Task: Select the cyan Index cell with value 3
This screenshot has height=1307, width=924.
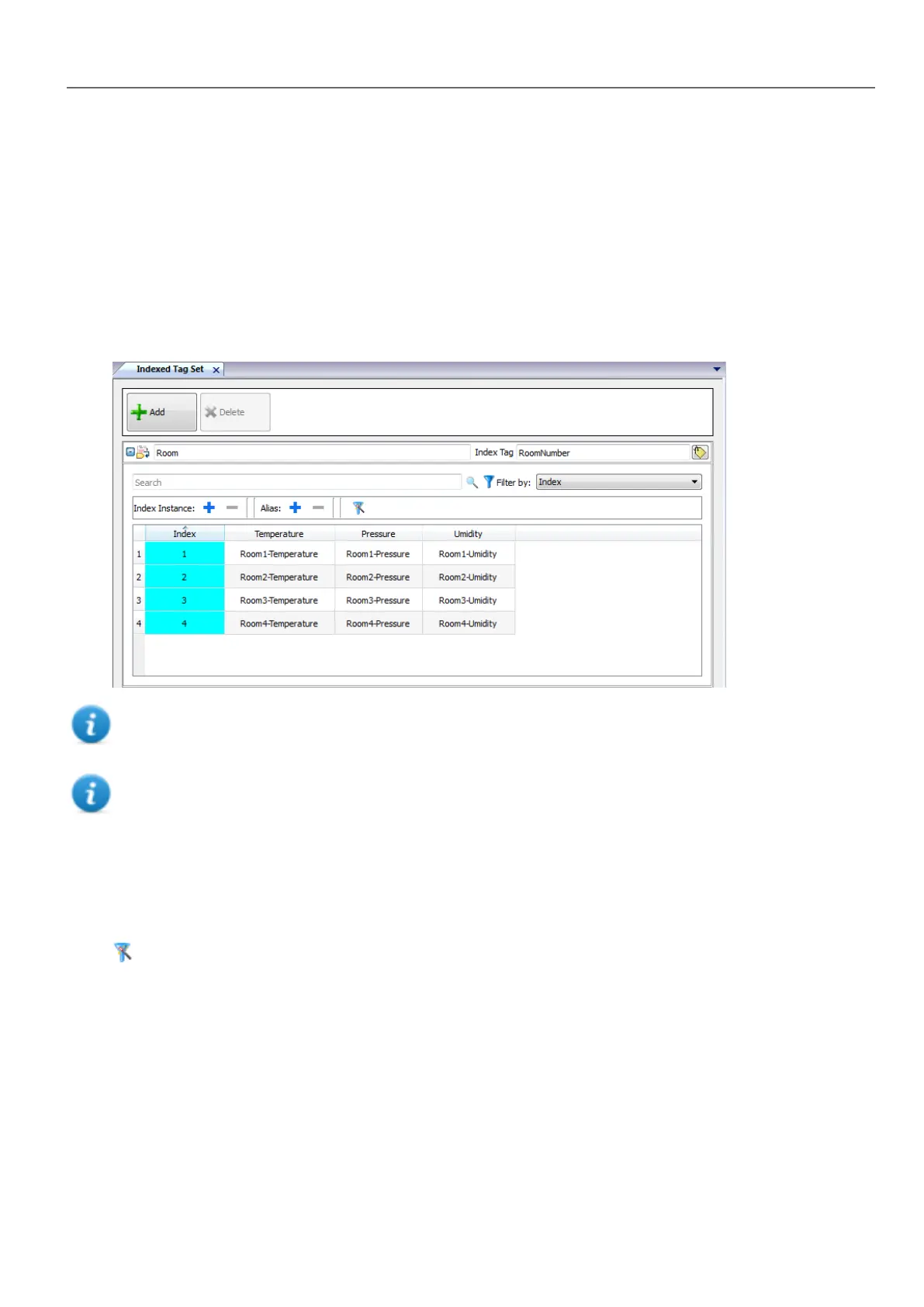Action: [x=185, y=600]
